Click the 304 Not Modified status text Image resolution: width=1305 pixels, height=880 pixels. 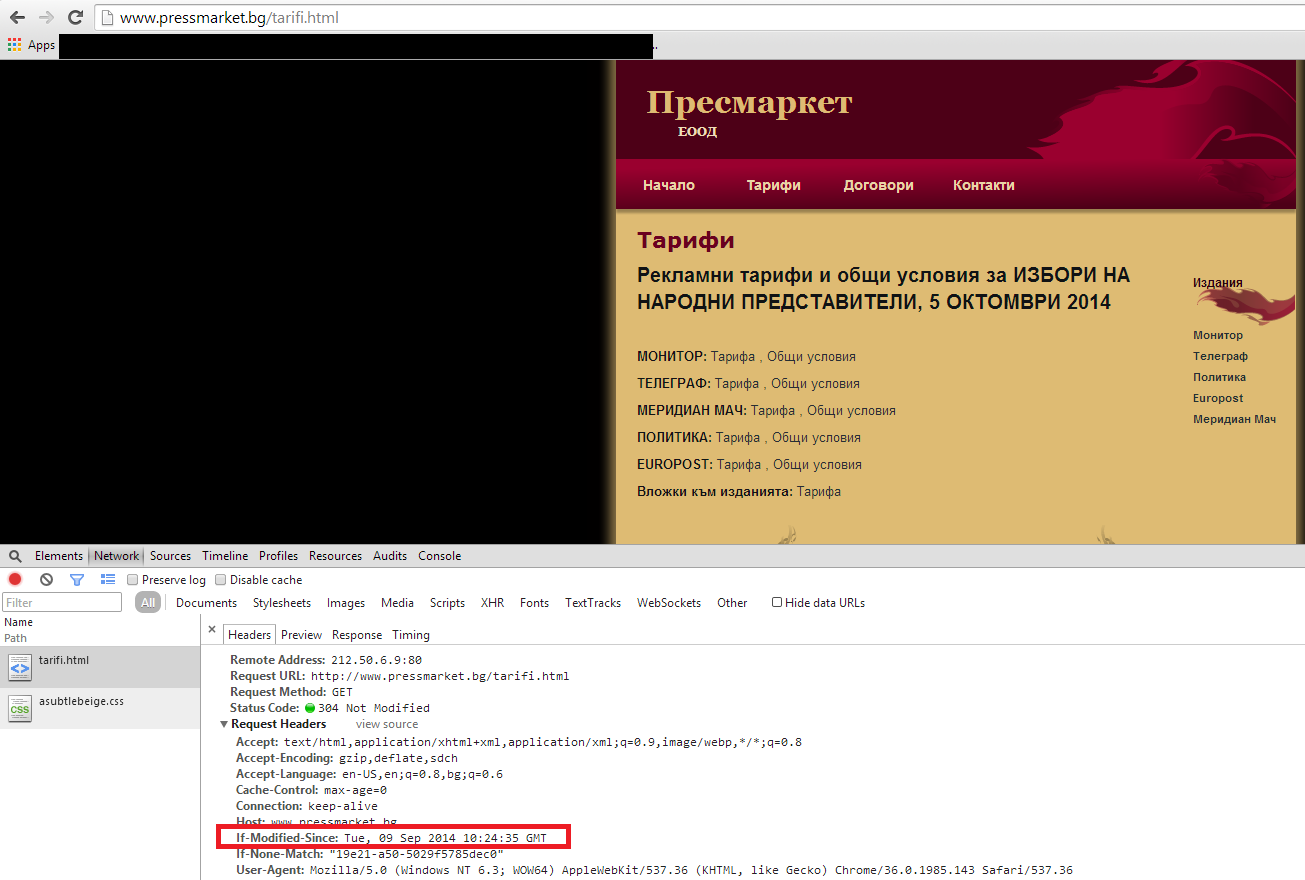[x=374, y=708]
